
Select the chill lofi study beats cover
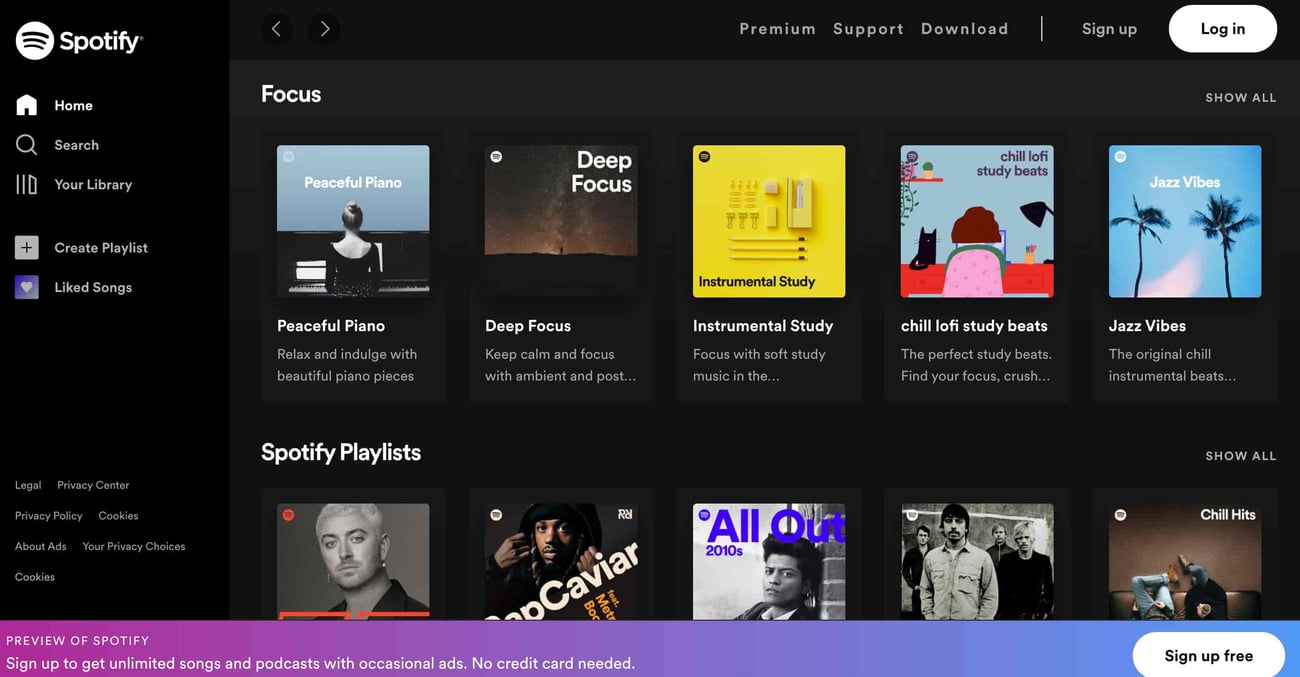(x=977, y=221)
